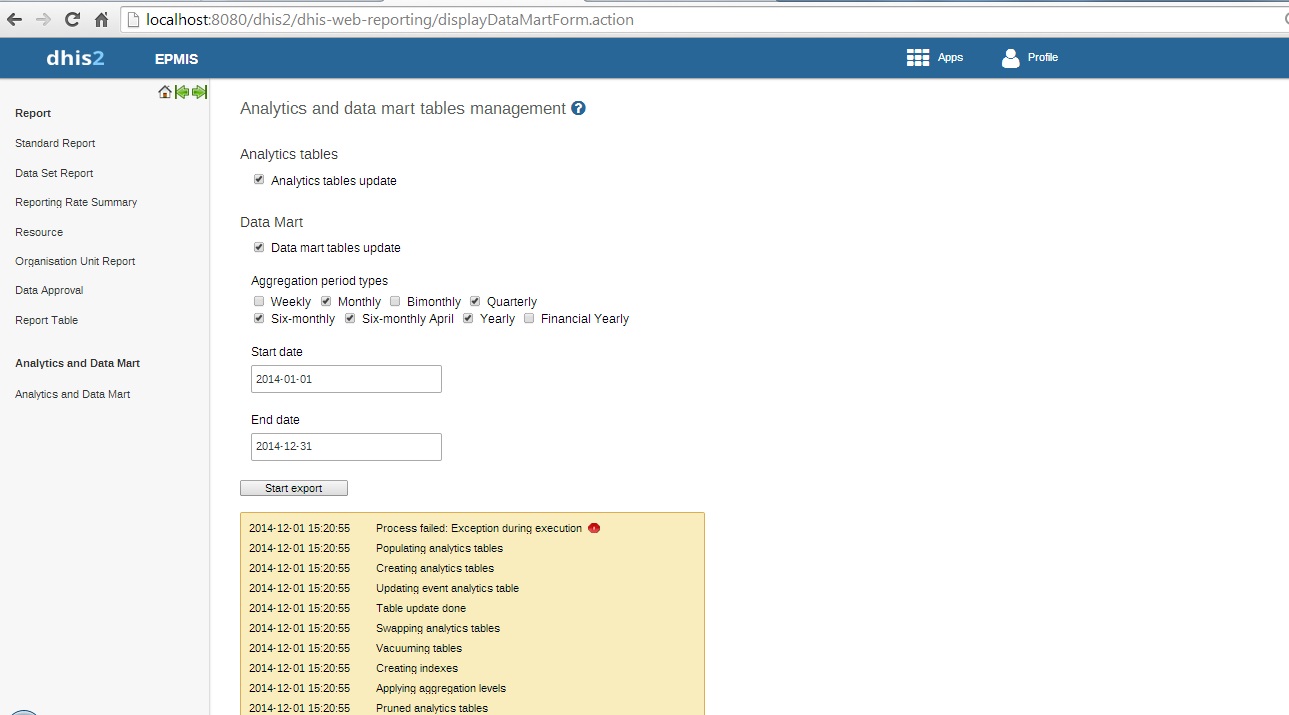Click the sidebar home icon
Screen dimensions: 1289x715
click(x=165, y=92)
